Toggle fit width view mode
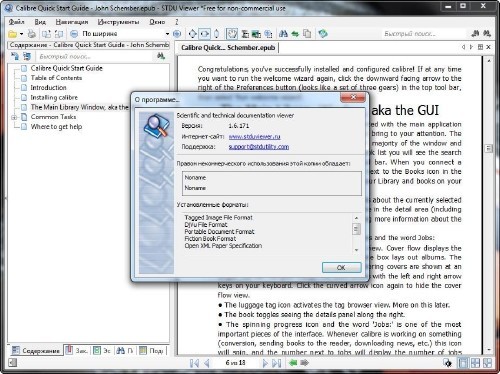This screenshot has height=374, width=500. (x=204, y=34)
